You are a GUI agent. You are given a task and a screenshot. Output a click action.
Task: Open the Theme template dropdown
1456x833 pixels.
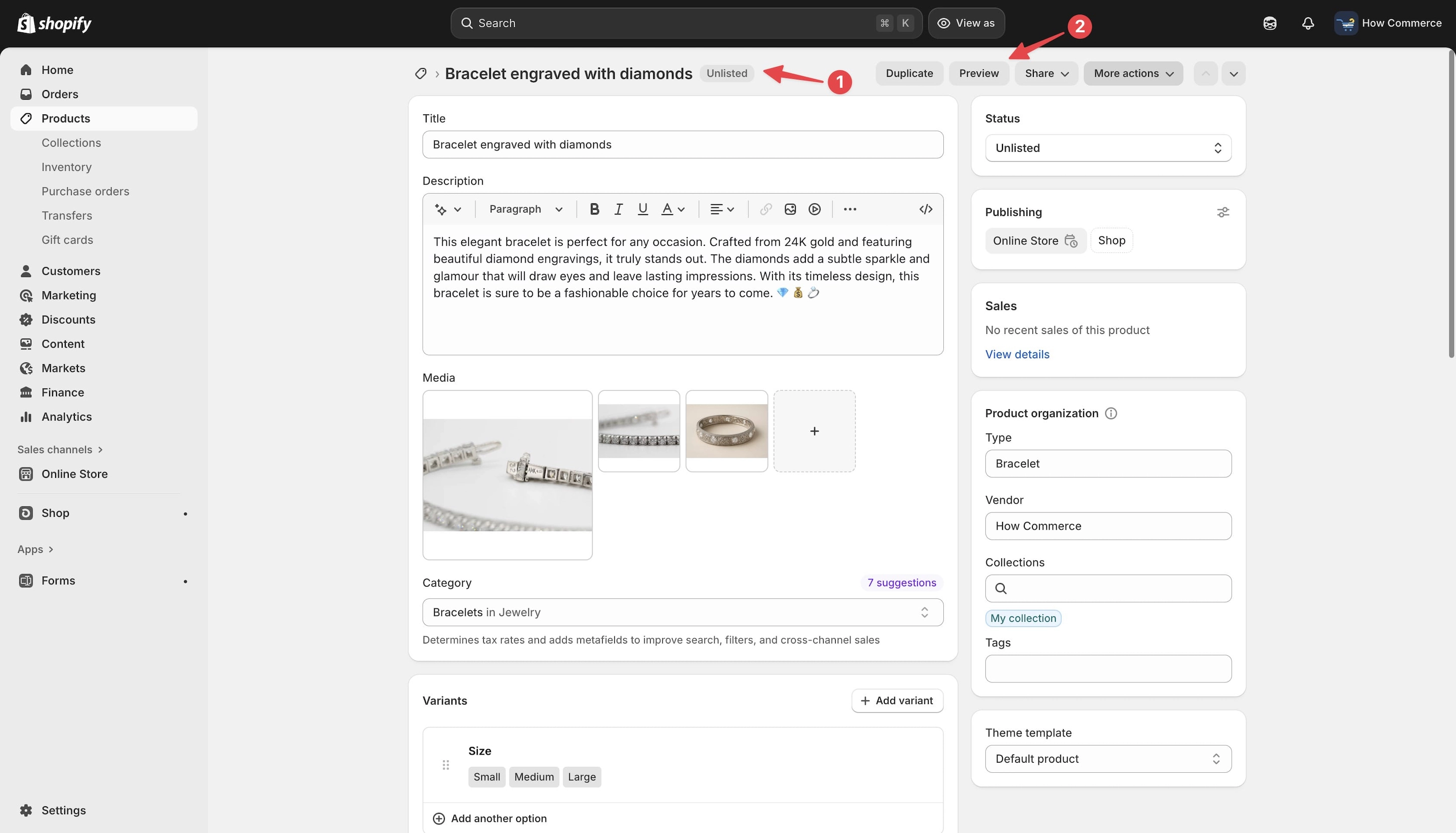1108,759
